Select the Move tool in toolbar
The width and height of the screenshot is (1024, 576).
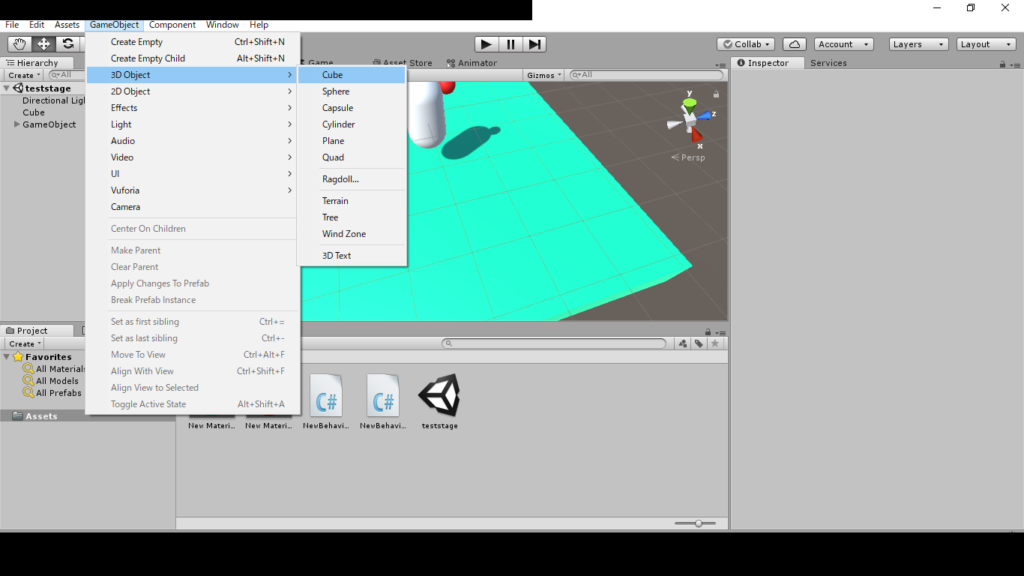click(44, 44)
